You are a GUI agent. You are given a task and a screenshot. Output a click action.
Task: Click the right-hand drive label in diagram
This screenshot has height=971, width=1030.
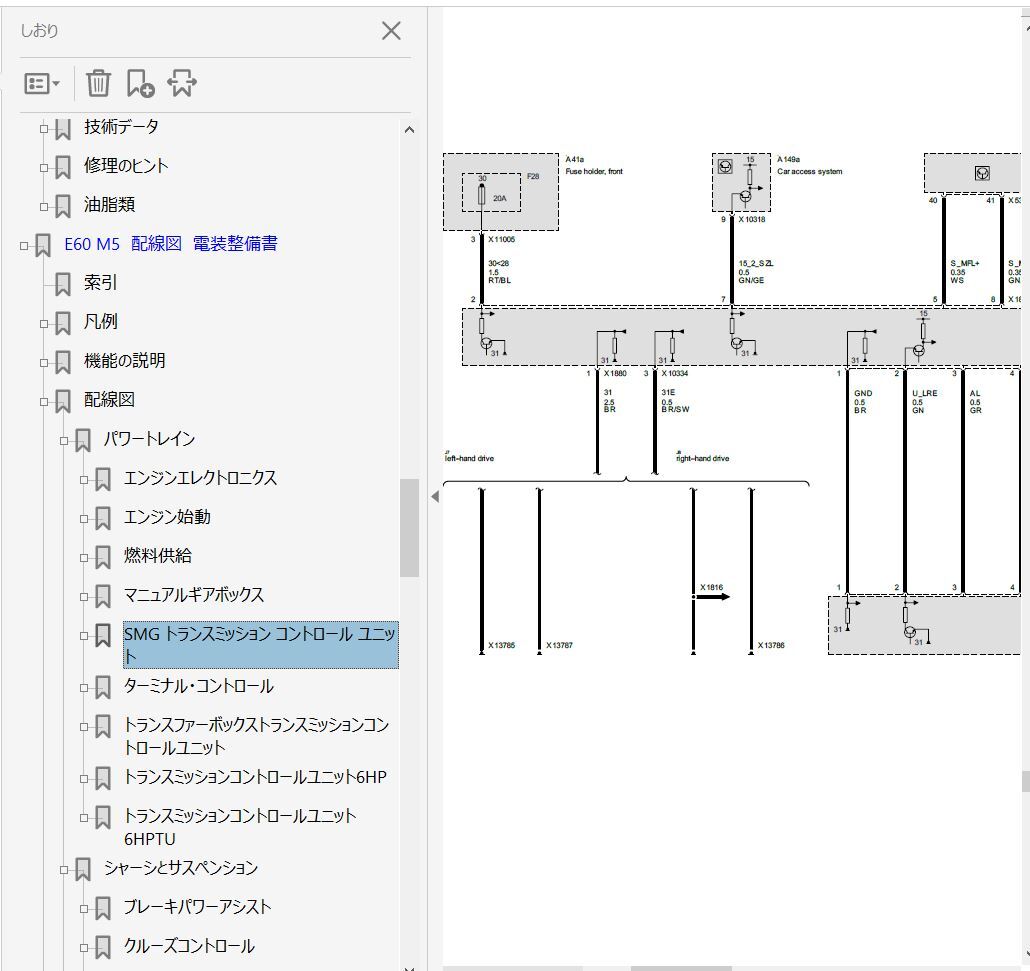[702, 458]
